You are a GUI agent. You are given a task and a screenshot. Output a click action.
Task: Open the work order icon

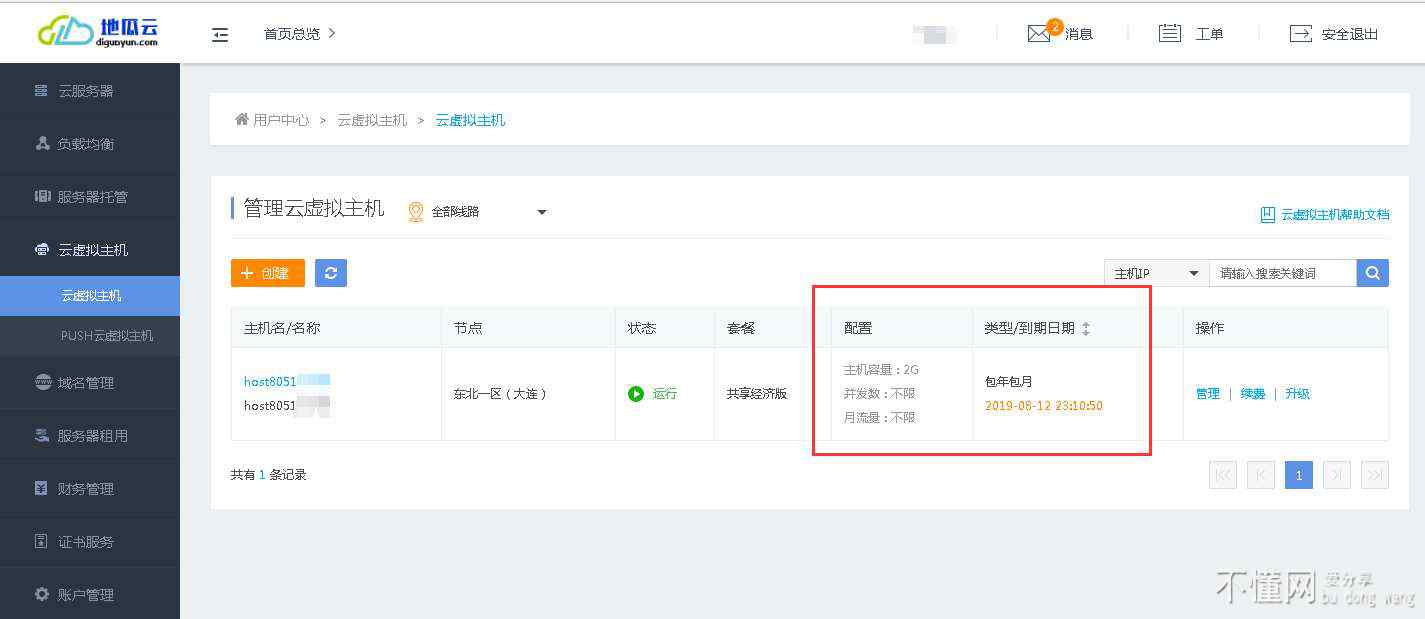click(1169, 33)
